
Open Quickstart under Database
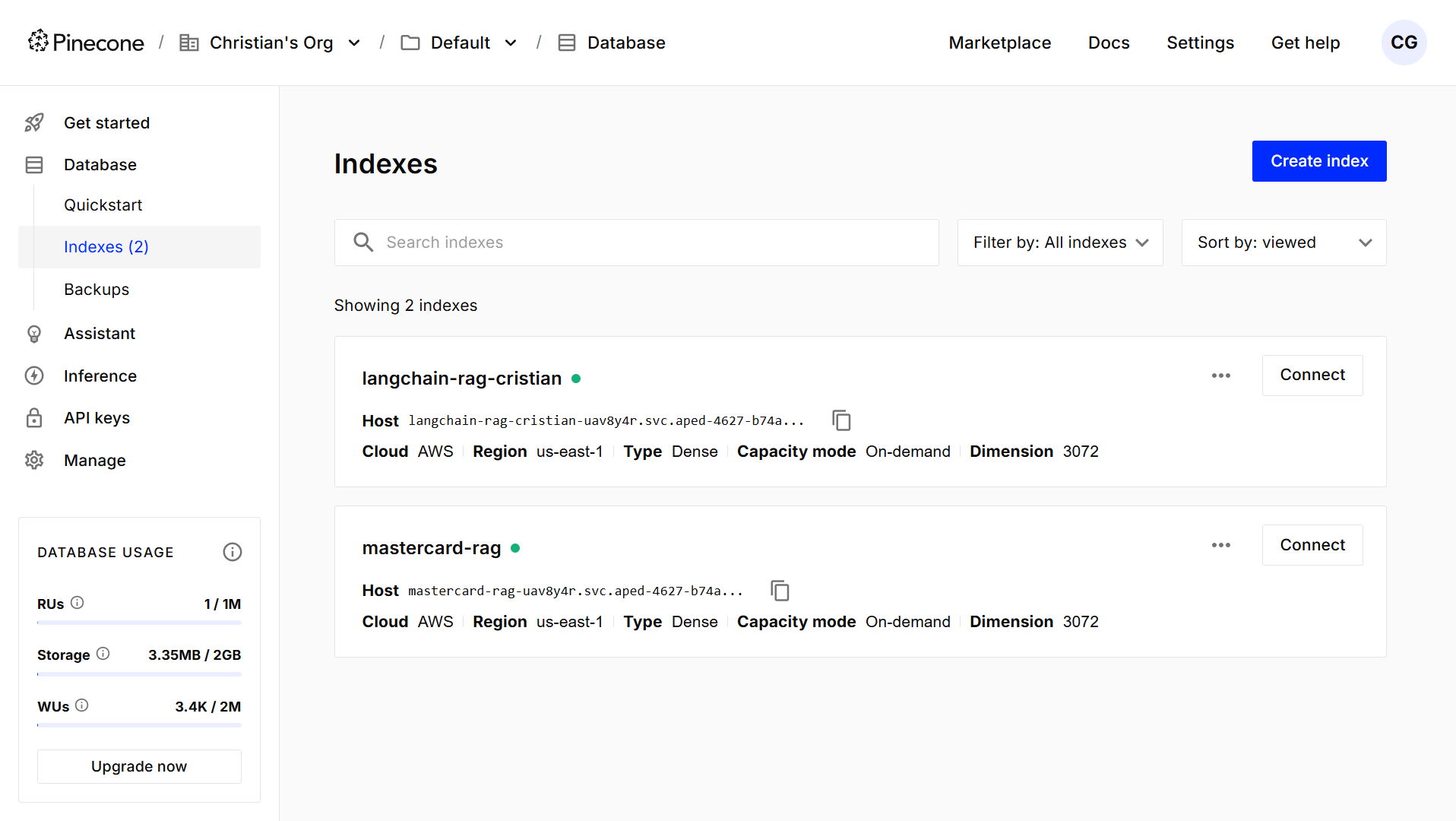[x=103, y=205]
